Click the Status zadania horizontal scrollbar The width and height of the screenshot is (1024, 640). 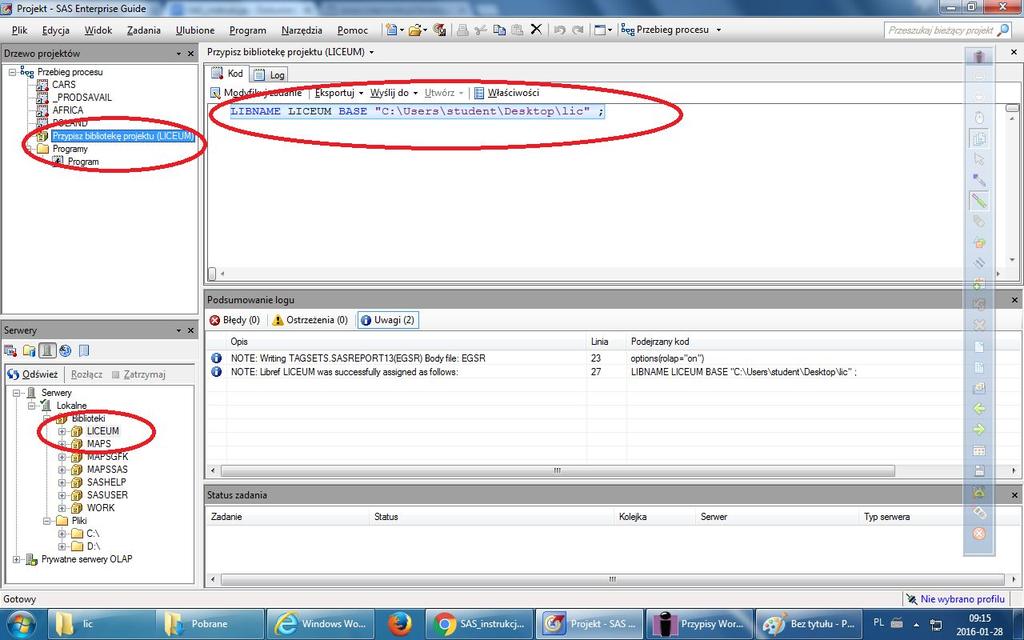click(x=612, y=579)
